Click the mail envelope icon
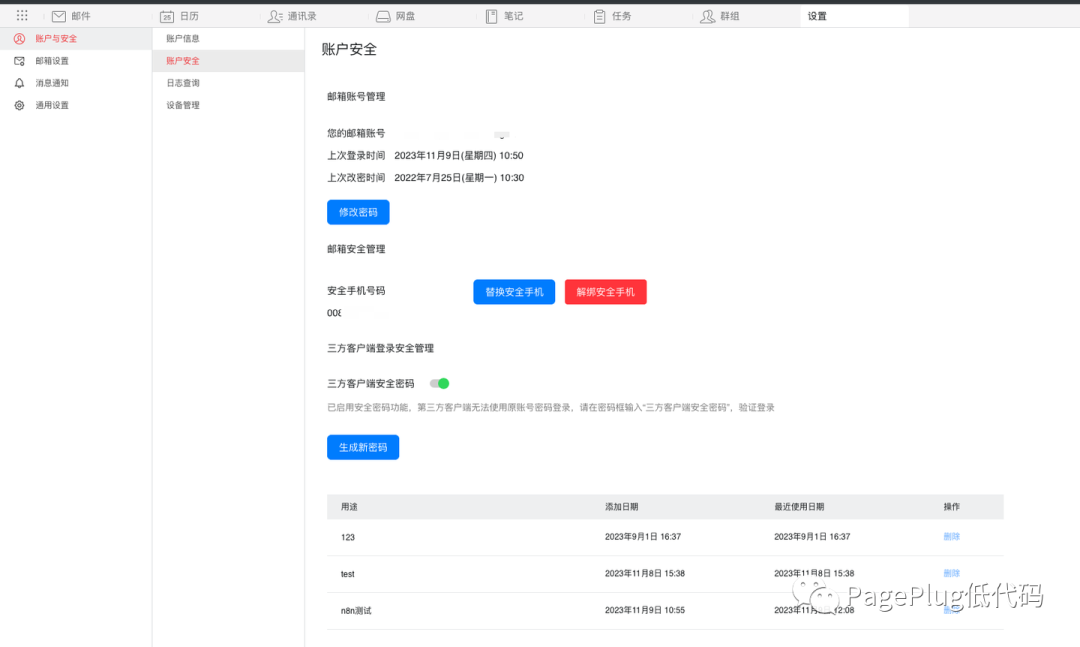1080x647 pixels. pyautogui.click(x=59, y=16)
